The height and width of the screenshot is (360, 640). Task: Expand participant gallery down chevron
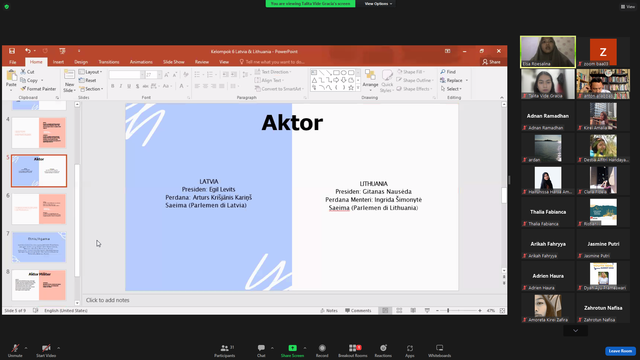pyautogui.click(x=576, y=331)
